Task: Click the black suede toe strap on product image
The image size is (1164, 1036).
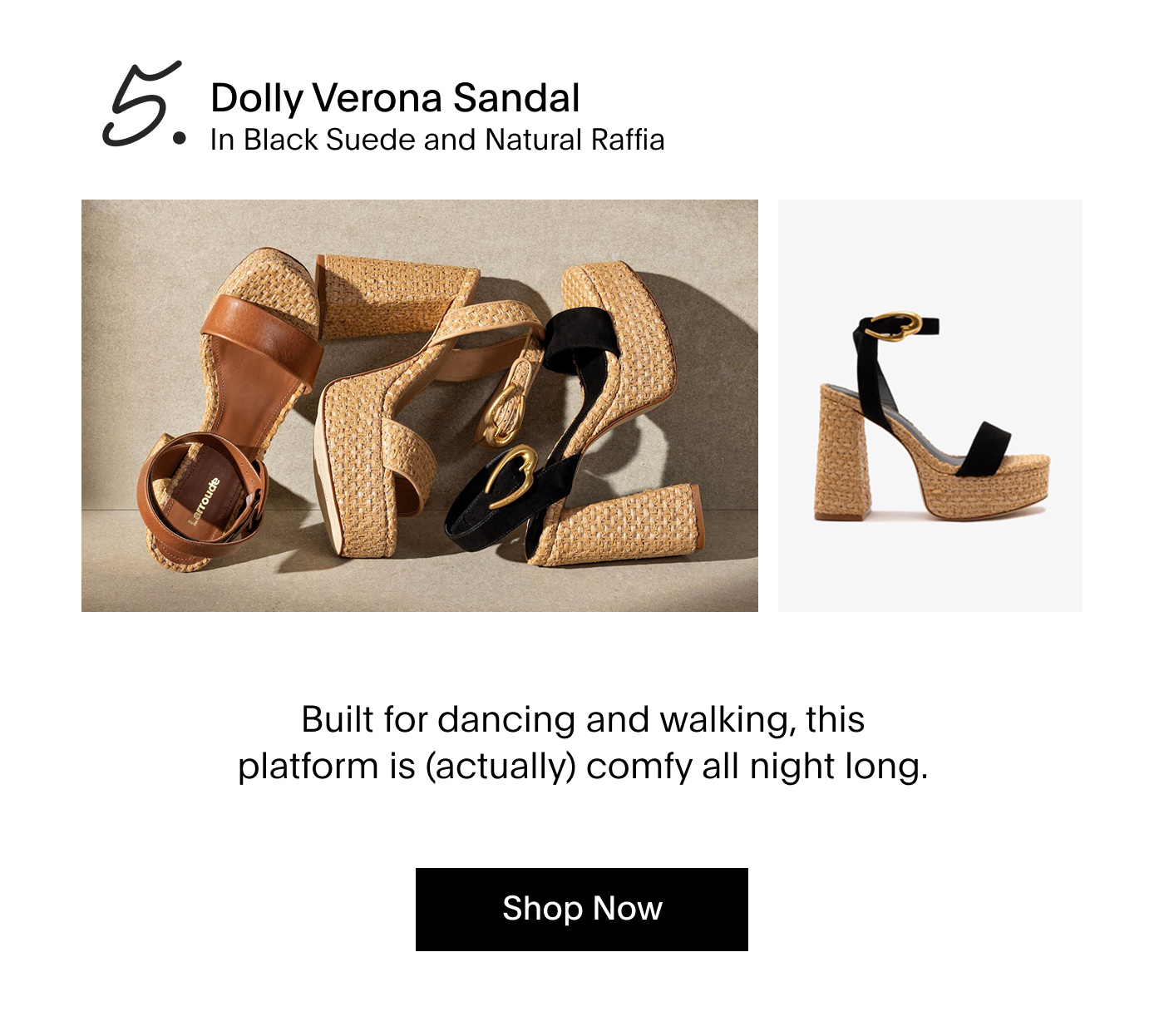Action: (984, 449)
